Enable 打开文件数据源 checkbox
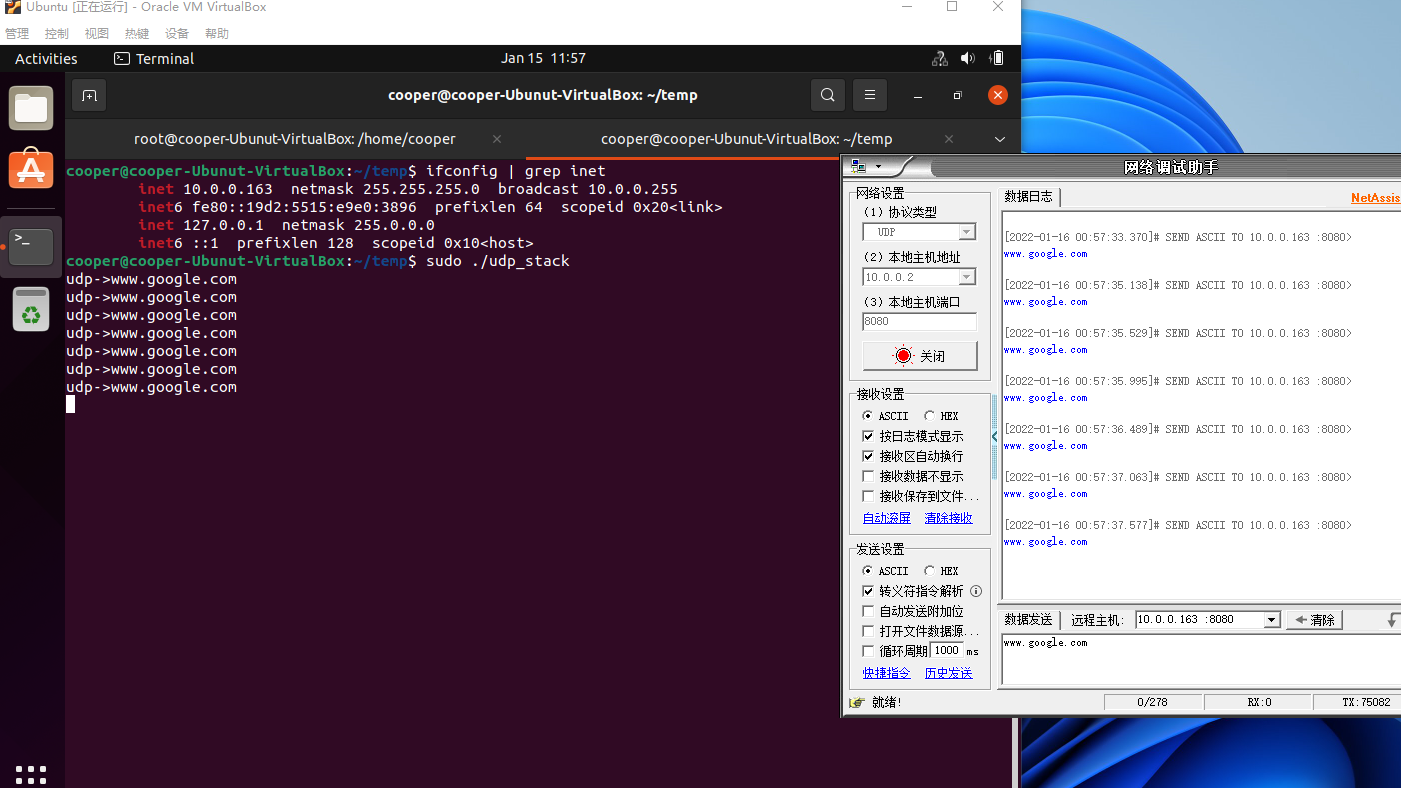This screenshot has width=1401, height=788. (868, 631)
